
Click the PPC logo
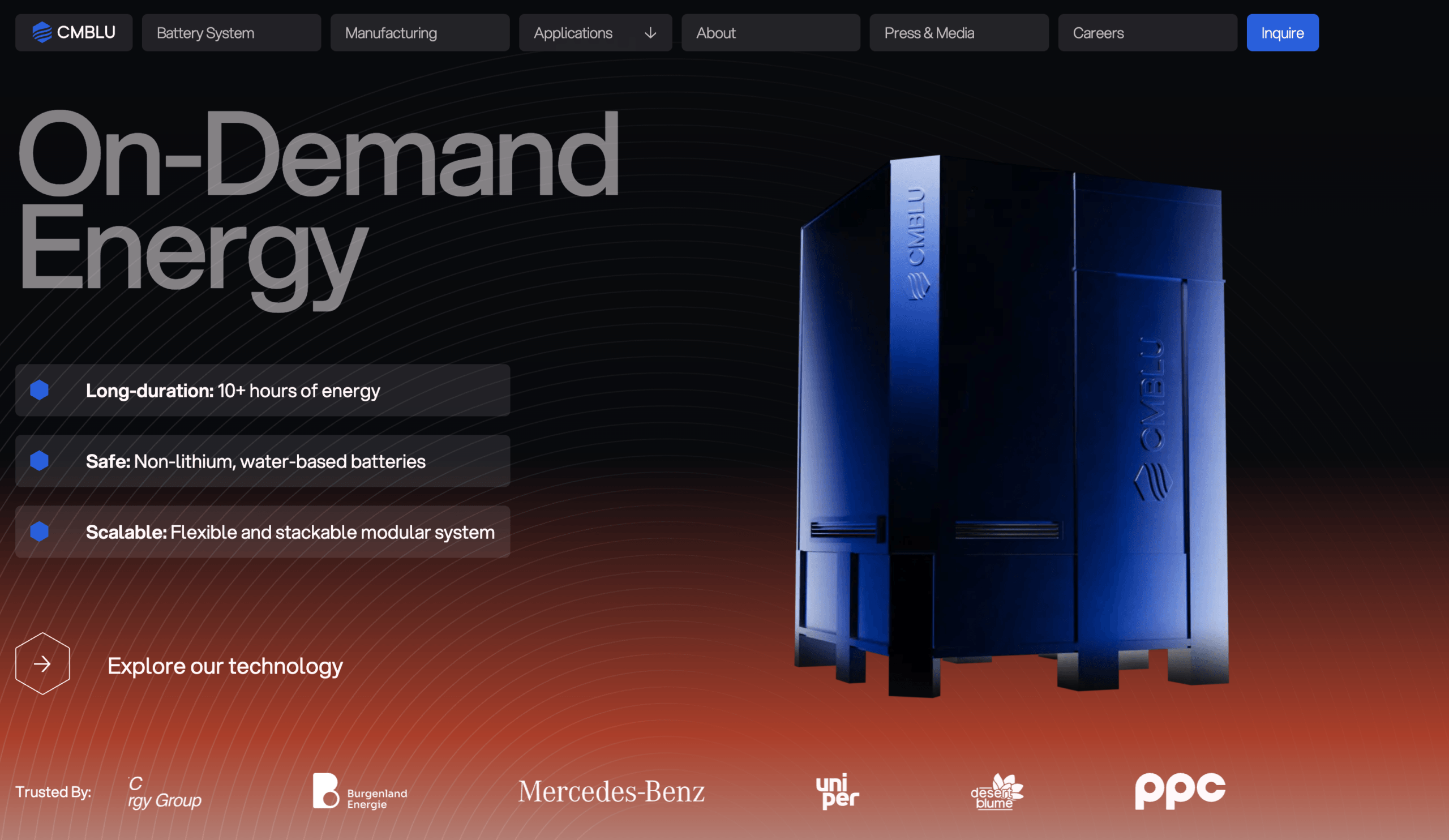coord(1180,791)
